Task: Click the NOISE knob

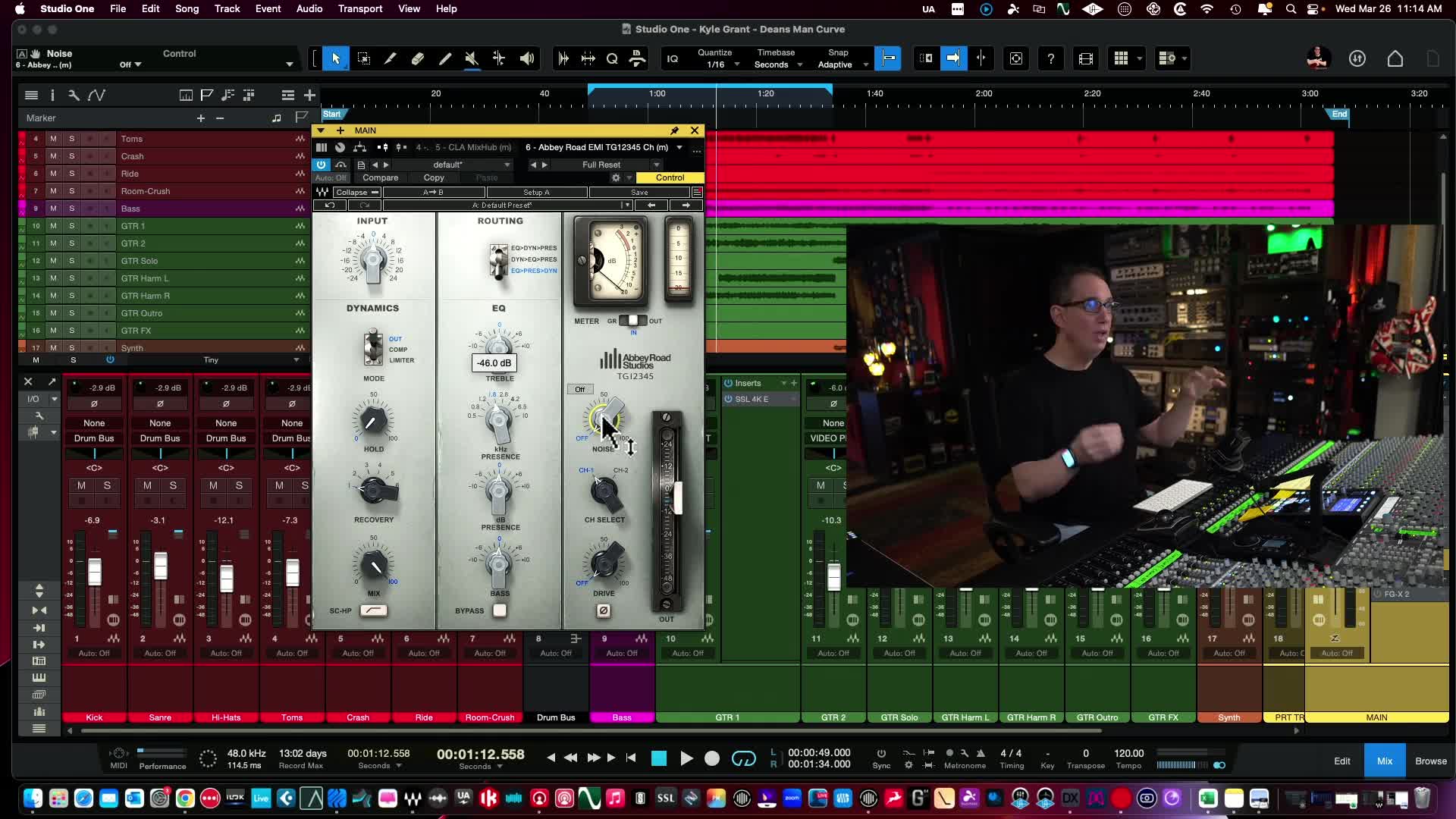Action: (604, 419)
